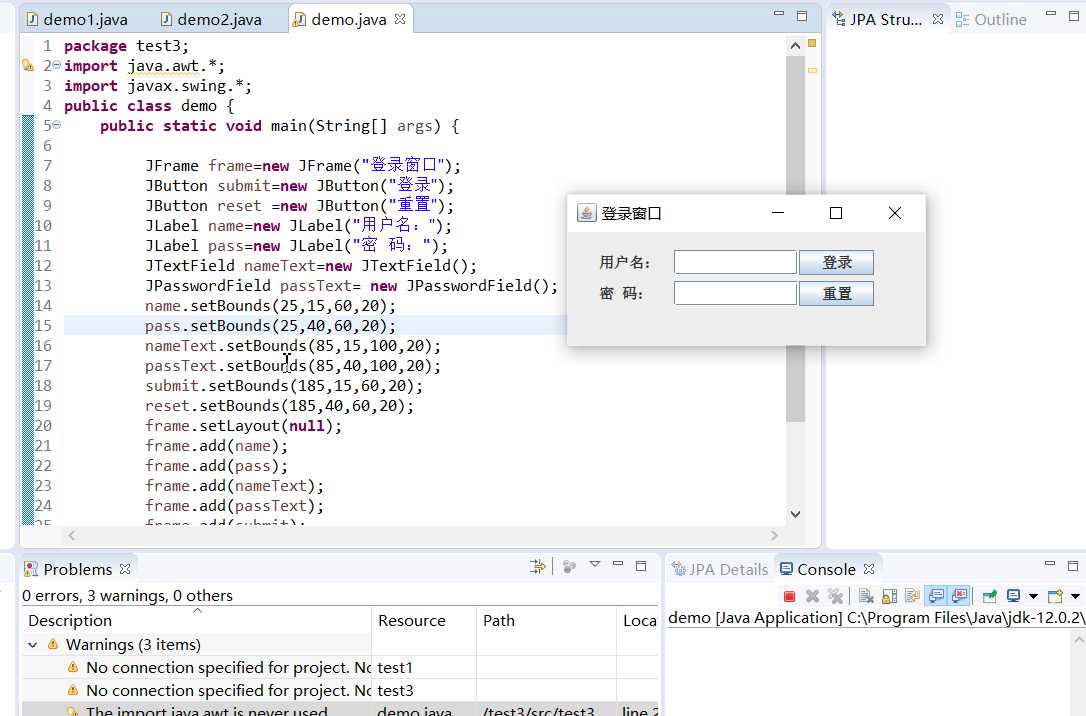
Task: Select test3 no-connection warning row
Action: tap(339, 690)
